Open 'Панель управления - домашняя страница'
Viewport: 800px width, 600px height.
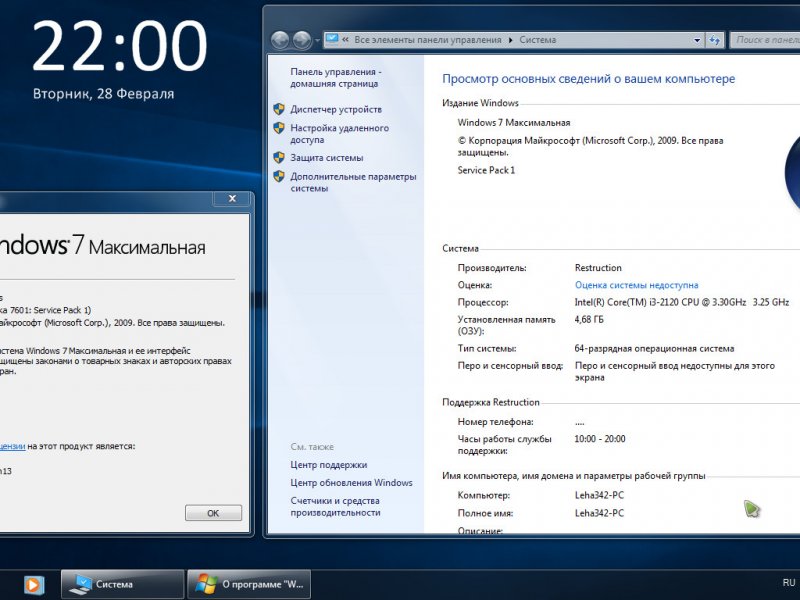point(336,78)
